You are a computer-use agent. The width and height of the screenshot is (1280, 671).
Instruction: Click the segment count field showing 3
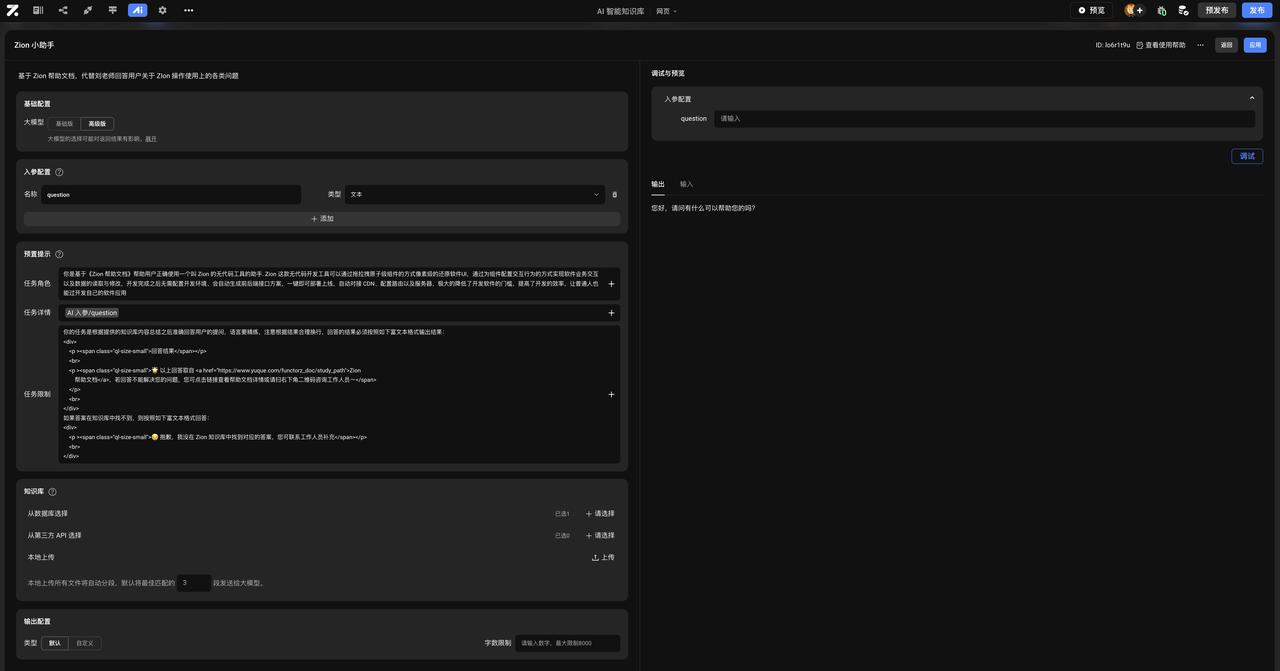click(194, 583)
